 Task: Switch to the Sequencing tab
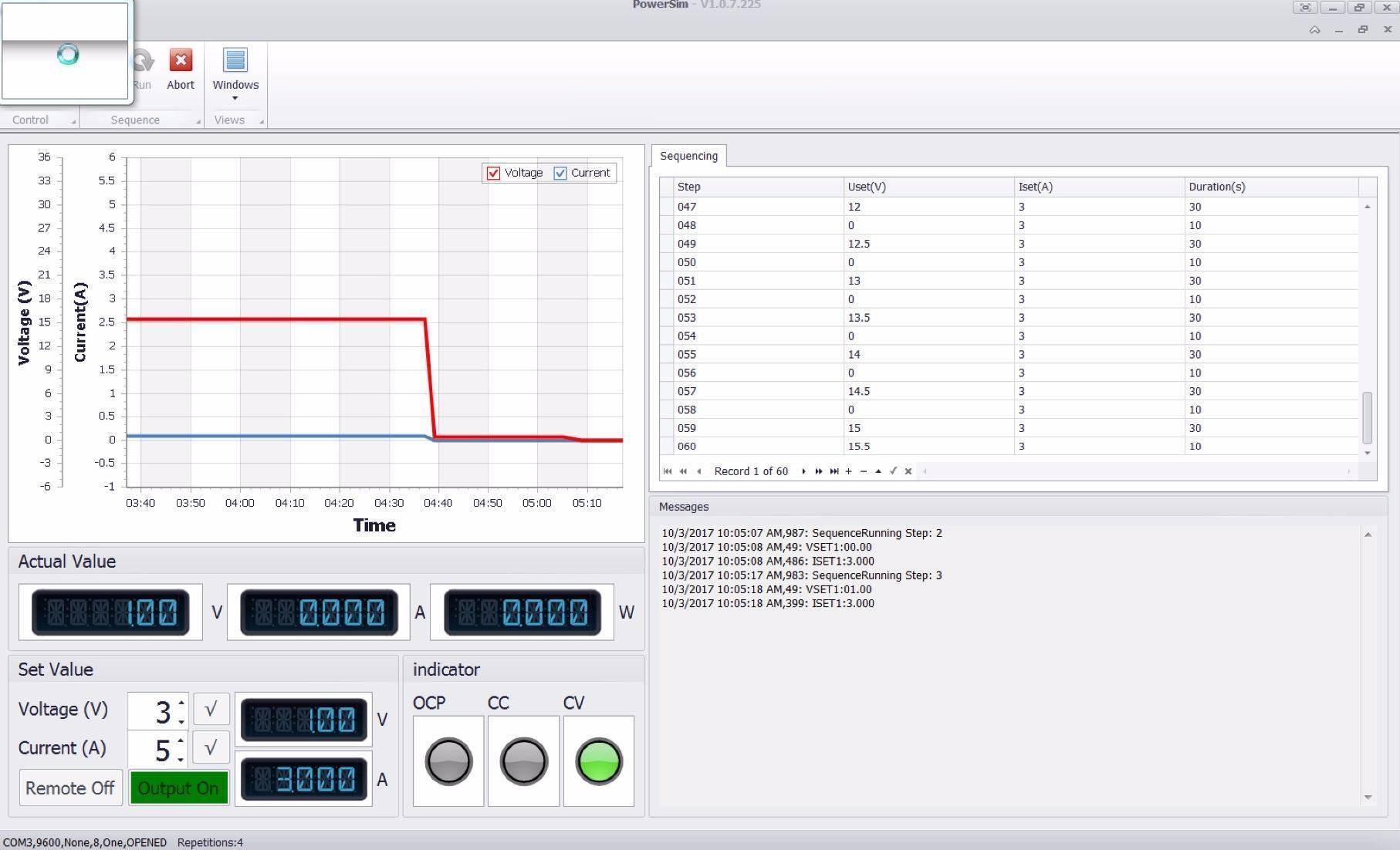(x=688, y=155)
